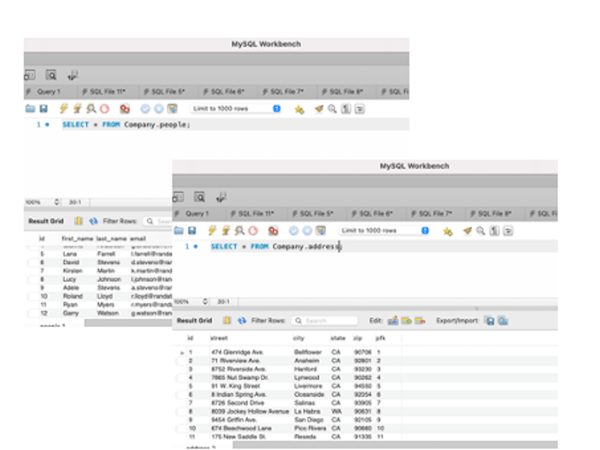Select Bellflower city cell in address grid
600x450 pixels.
pos(308,352)
